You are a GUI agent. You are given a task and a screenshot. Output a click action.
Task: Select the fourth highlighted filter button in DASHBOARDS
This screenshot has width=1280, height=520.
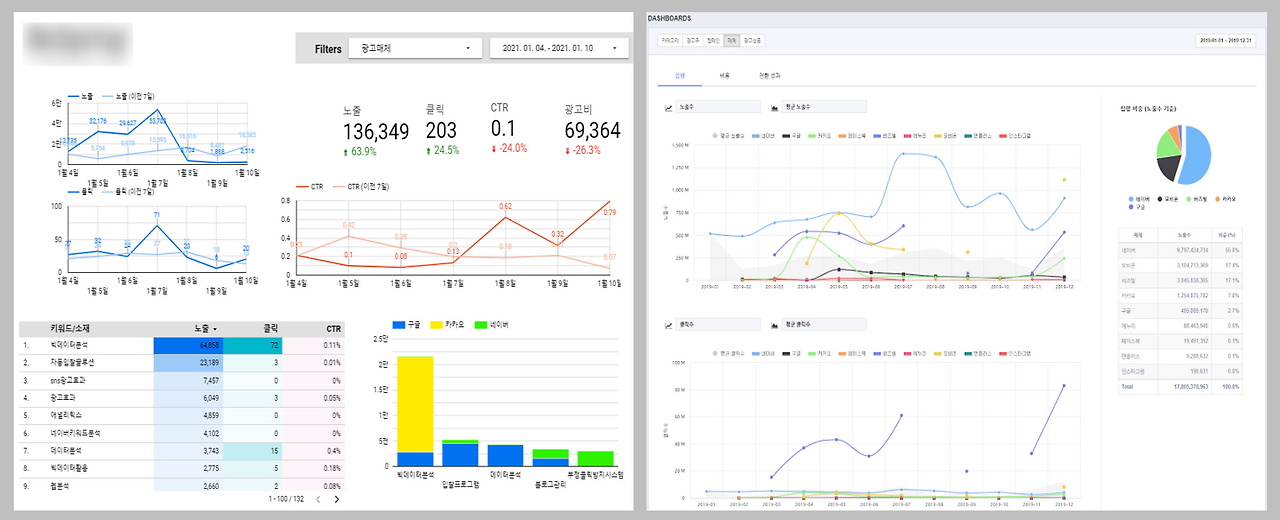click(731, 40)
